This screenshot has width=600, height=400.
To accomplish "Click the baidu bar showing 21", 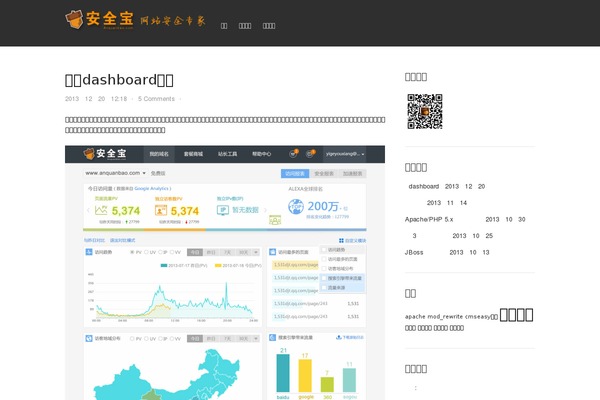I will pos(283,373).
